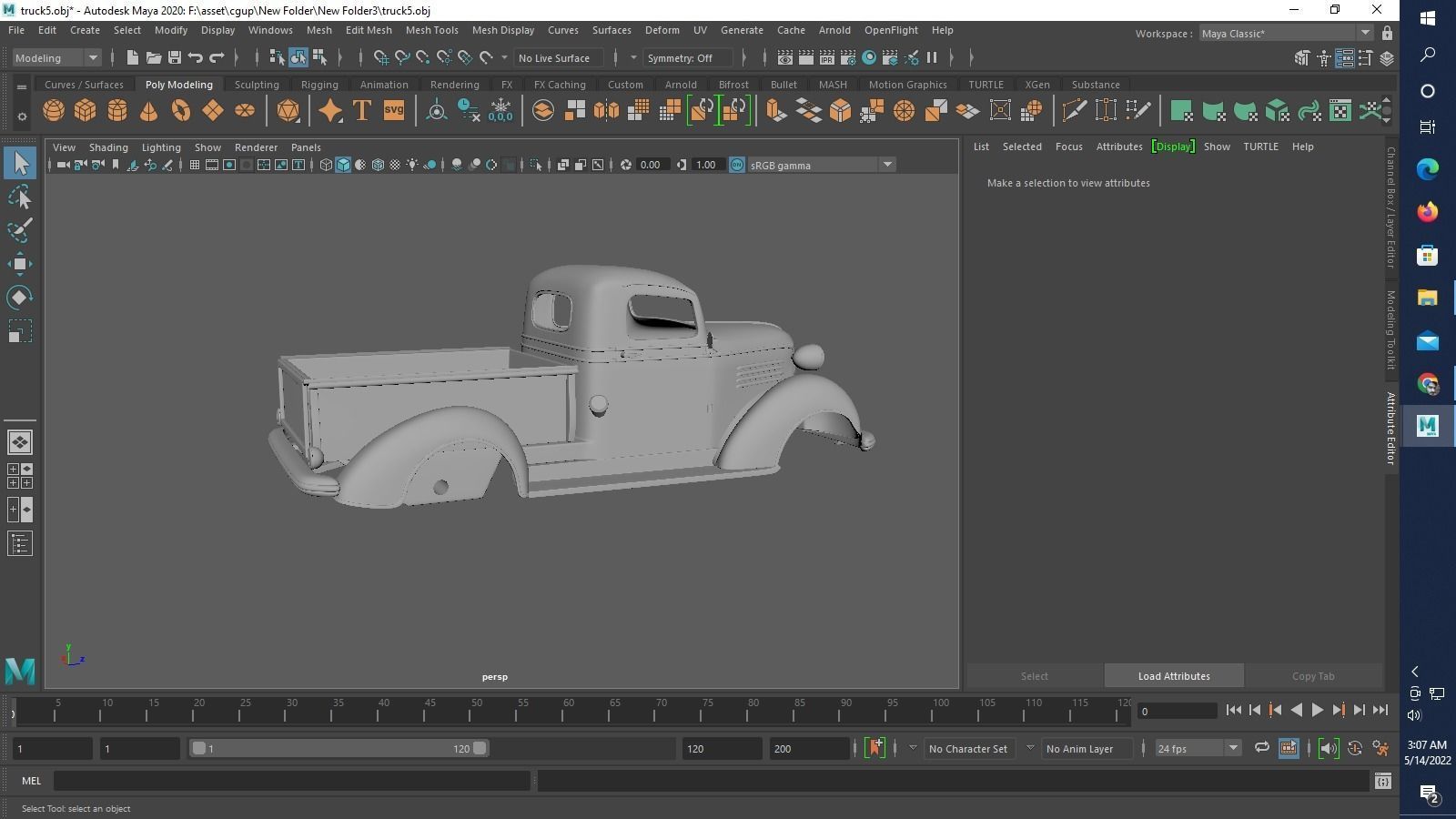Open the Mesh Tools menu
Image resolution: width=1456 pixels, height=819 pixels.
[x=431, y=30]
